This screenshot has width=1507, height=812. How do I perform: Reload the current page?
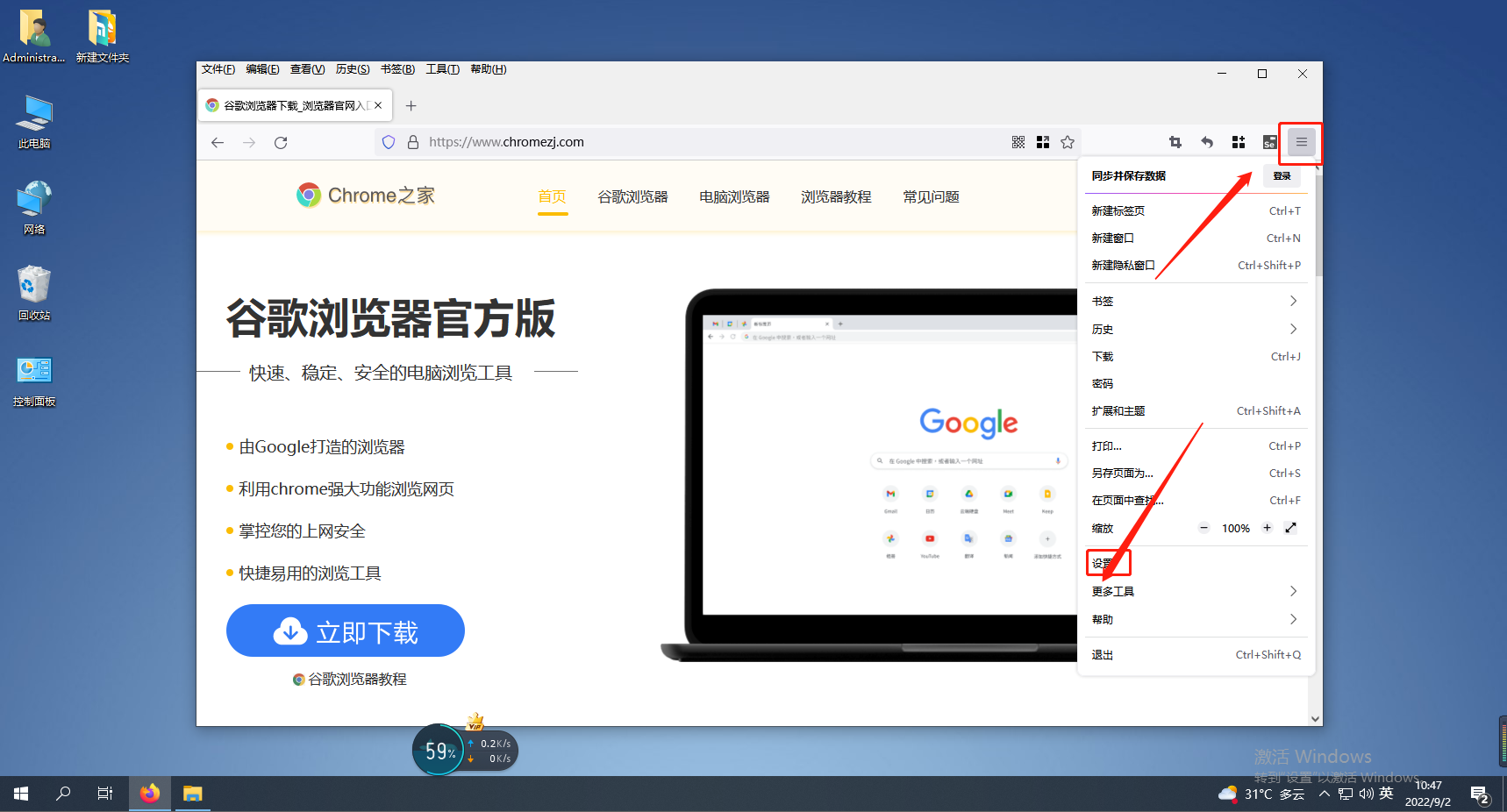[281, 142]
